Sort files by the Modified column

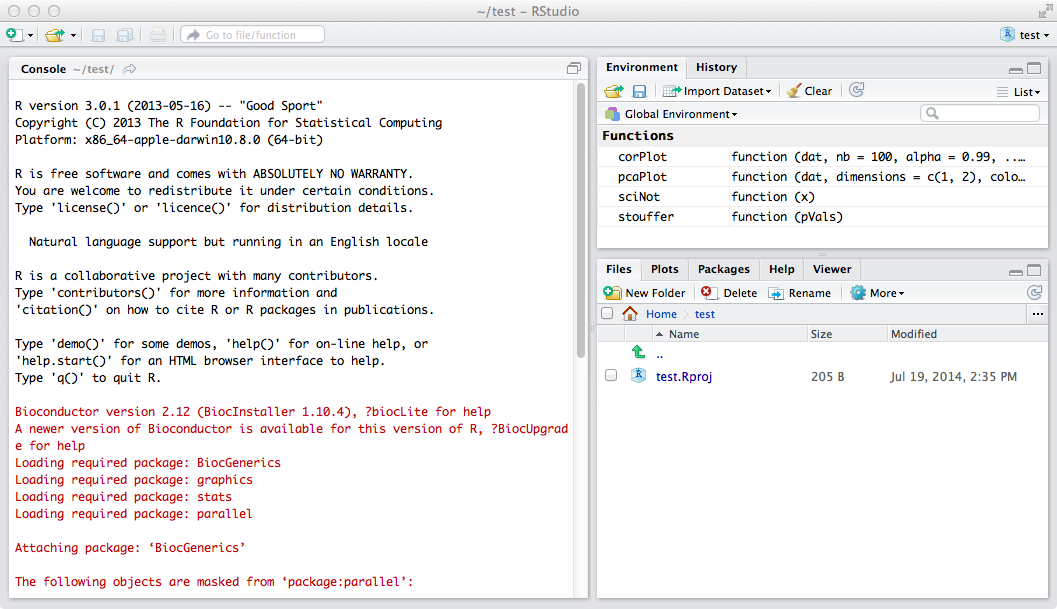[x=967, y=334]
